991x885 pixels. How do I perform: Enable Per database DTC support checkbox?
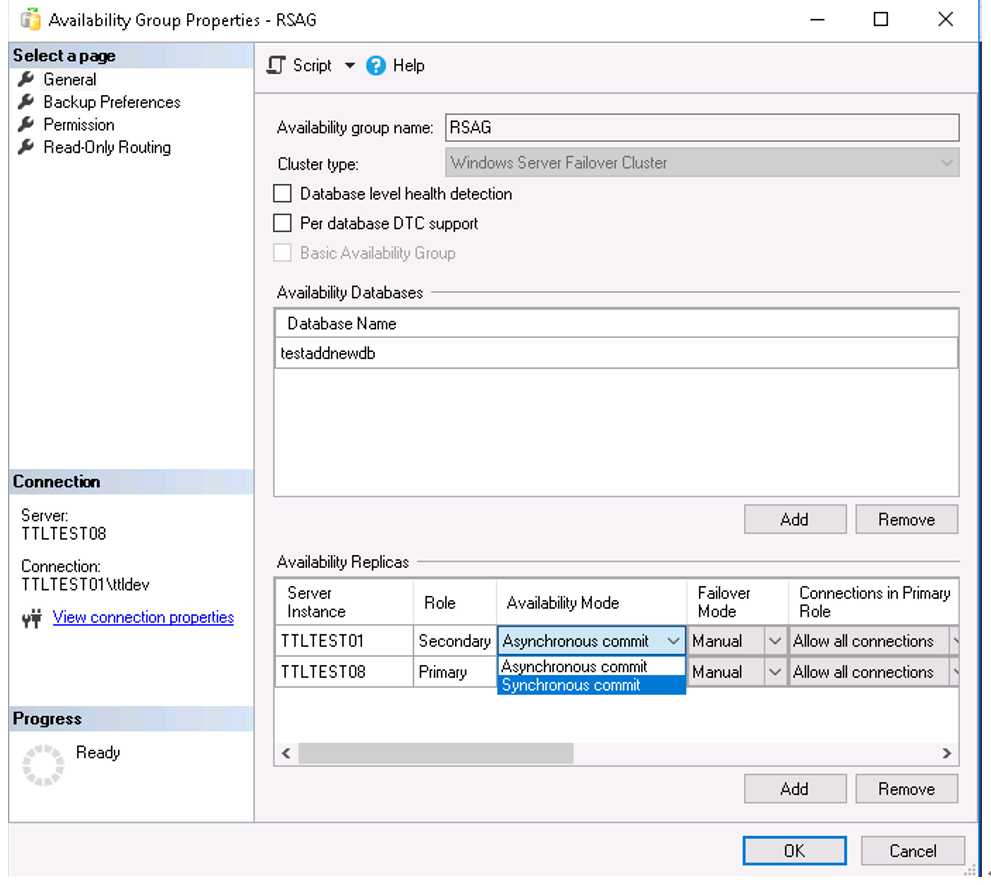[x=282, y=223]
